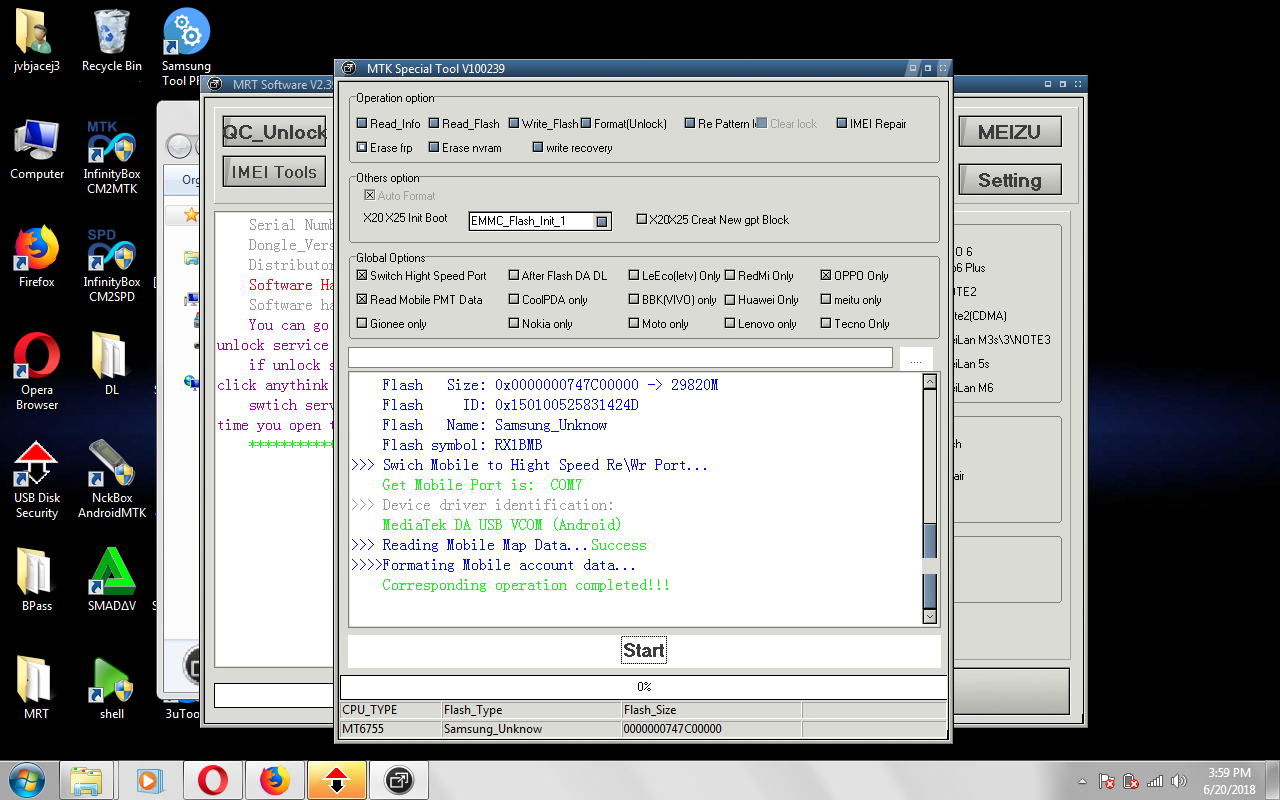
Task: Open the Recycle Bin desktop icon
Action: (112, 40)
